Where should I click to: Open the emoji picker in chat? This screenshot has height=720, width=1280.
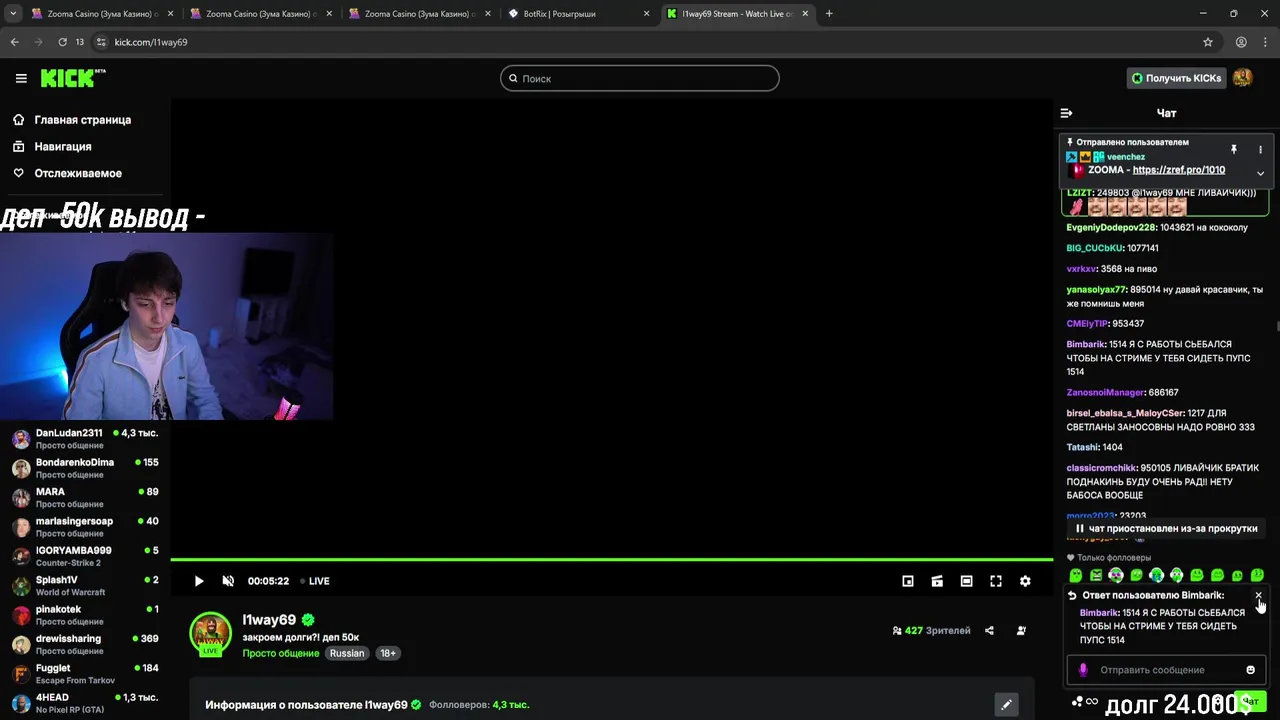(x=1250, y=670)
